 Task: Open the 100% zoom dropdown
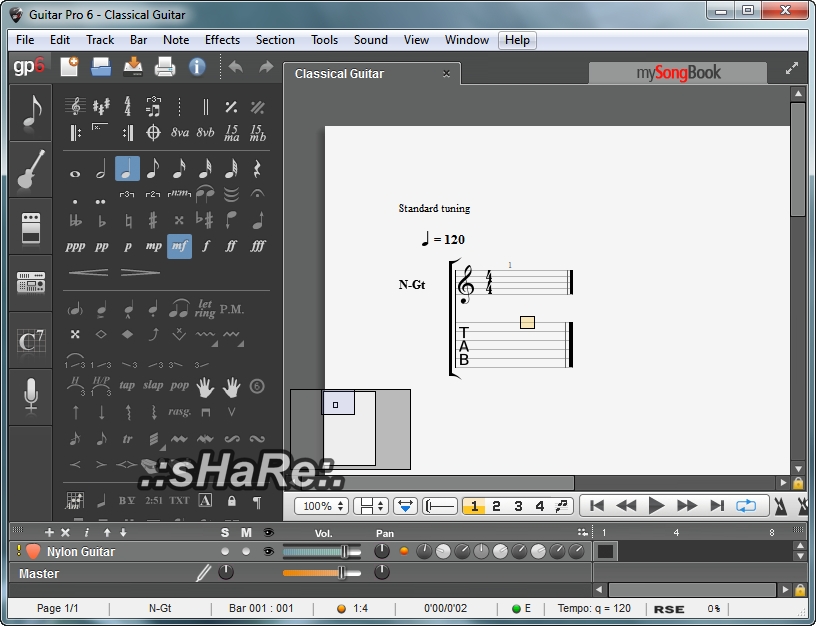point(321,506)
